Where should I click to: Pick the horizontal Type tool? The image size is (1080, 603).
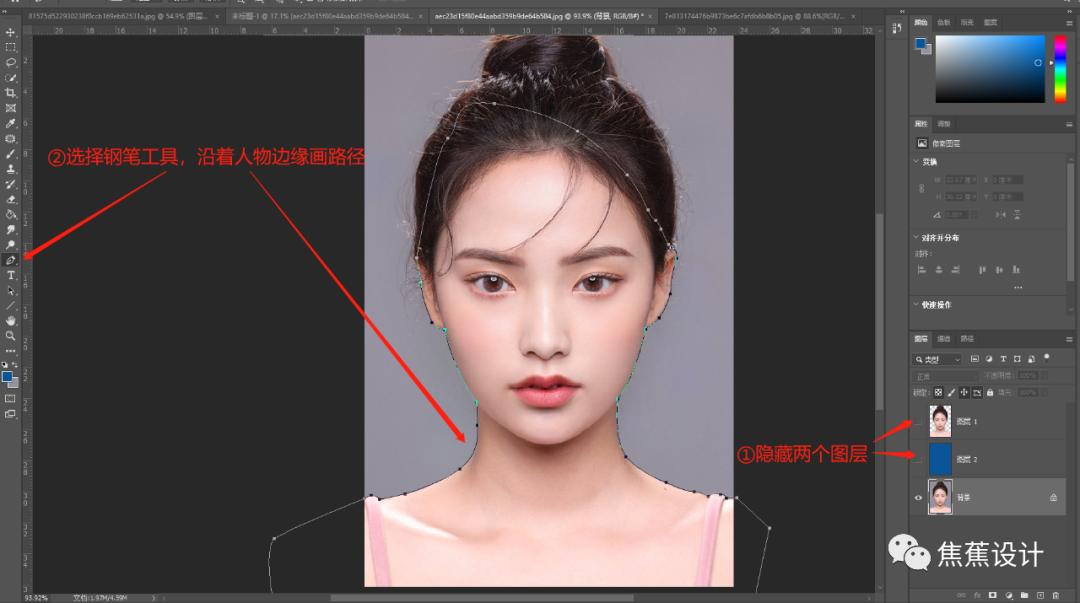[x=11, y=275]
